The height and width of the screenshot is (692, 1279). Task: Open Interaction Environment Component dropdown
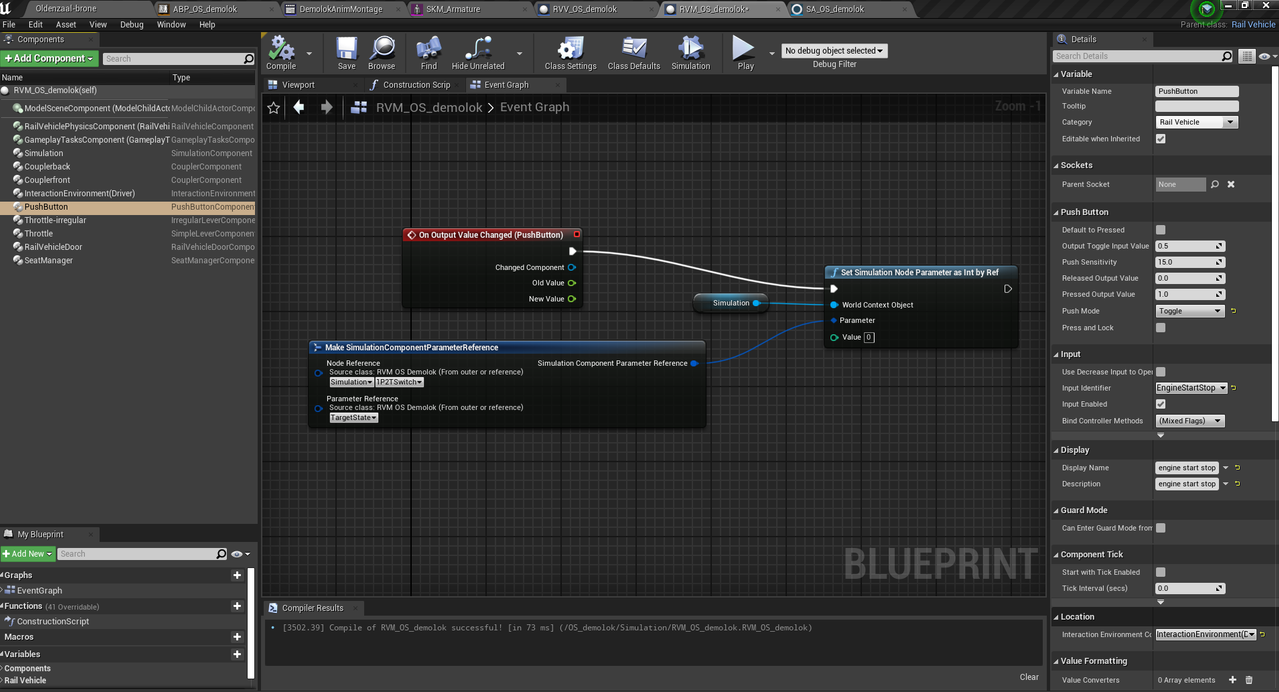1206,634
